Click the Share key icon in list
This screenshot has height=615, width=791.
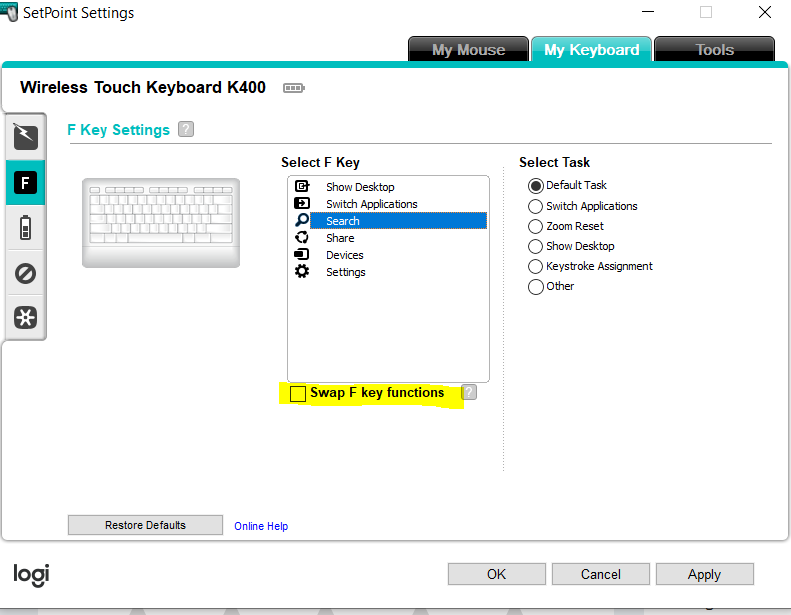(x=302, y=237)
